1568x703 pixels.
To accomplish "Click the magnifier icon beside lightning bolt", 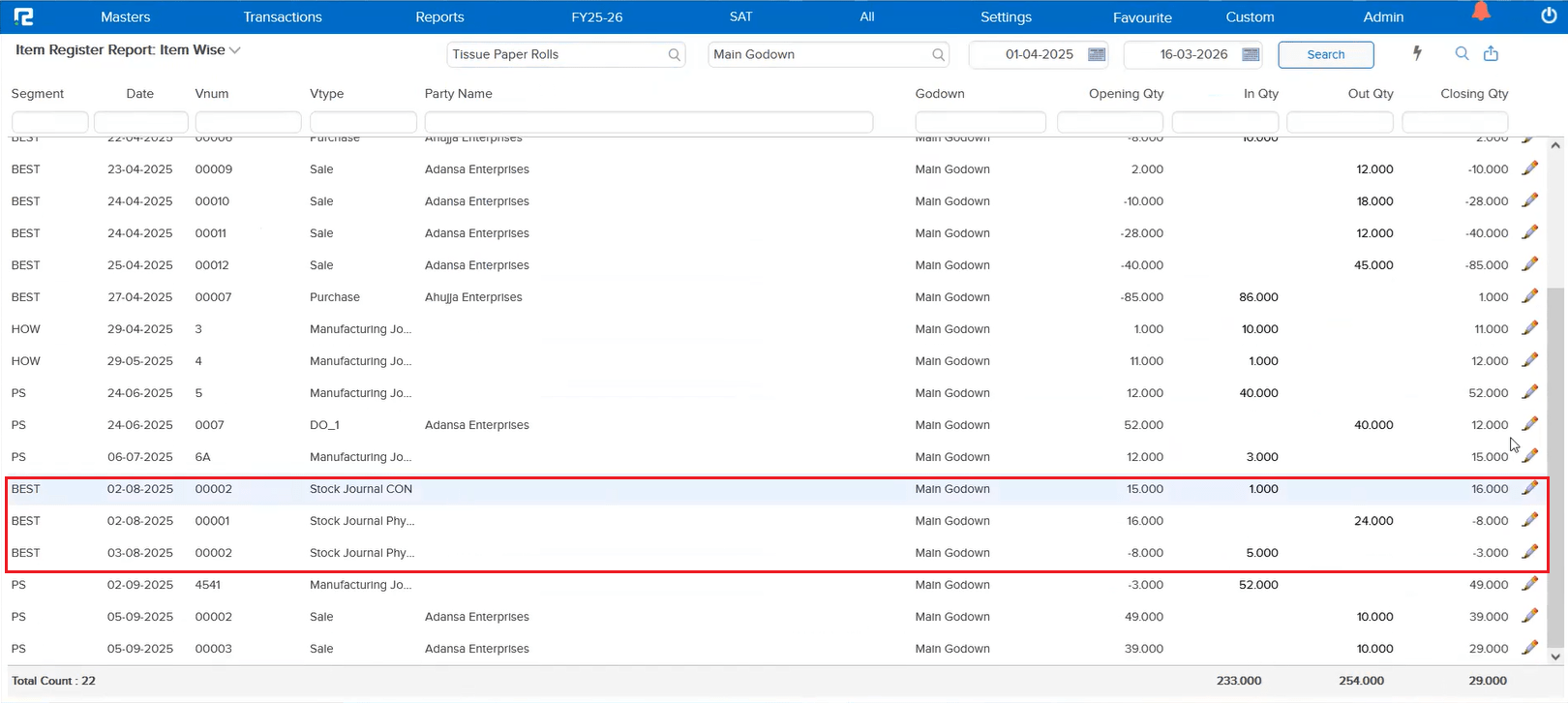I will 1462,53.
